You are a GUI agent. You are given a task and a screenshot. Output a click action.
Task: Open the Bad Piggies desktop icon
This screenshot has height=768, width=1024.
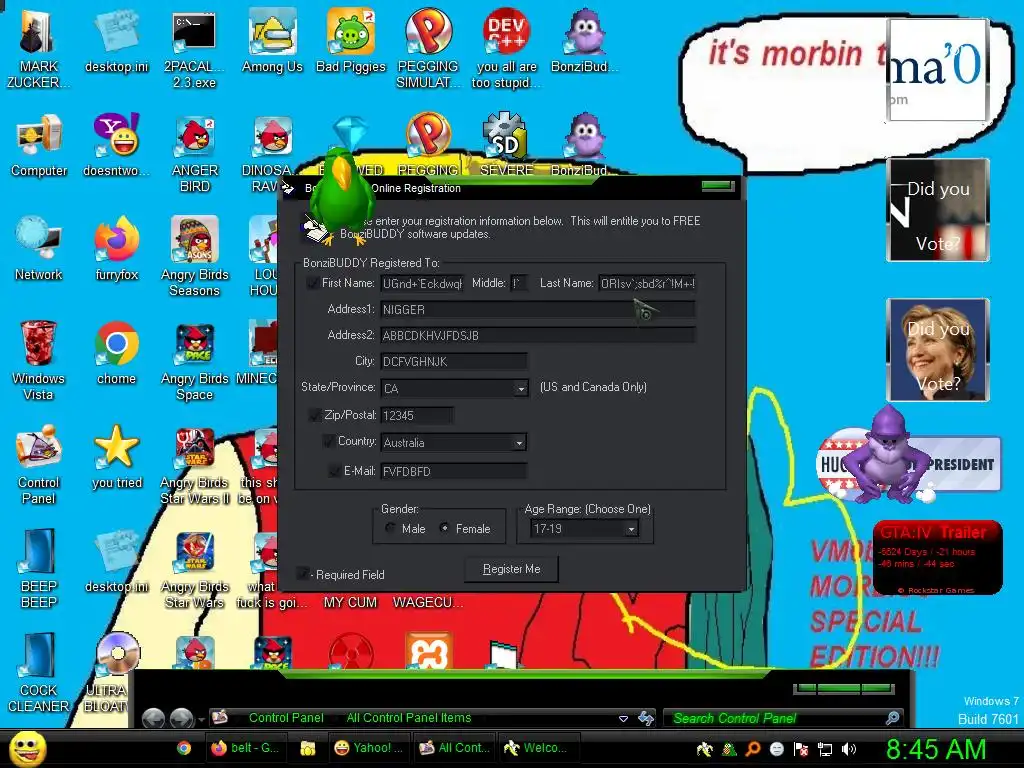351,40
